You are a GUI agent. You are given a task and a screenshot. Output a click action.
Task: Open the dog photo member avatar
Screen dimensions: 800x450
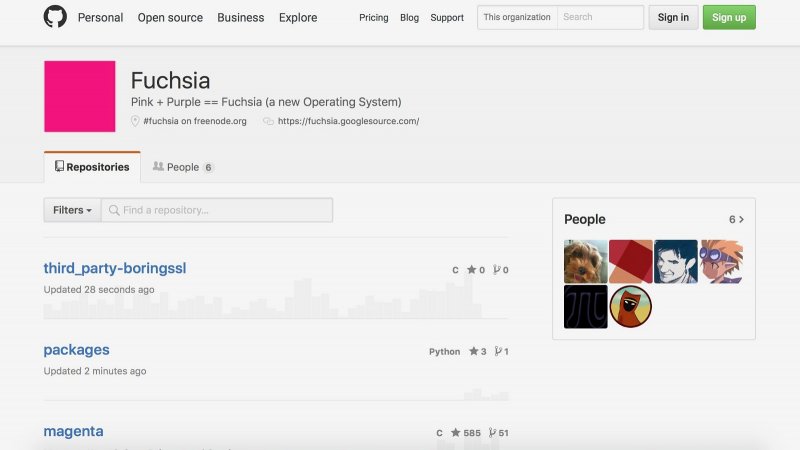tap(585, 261)
